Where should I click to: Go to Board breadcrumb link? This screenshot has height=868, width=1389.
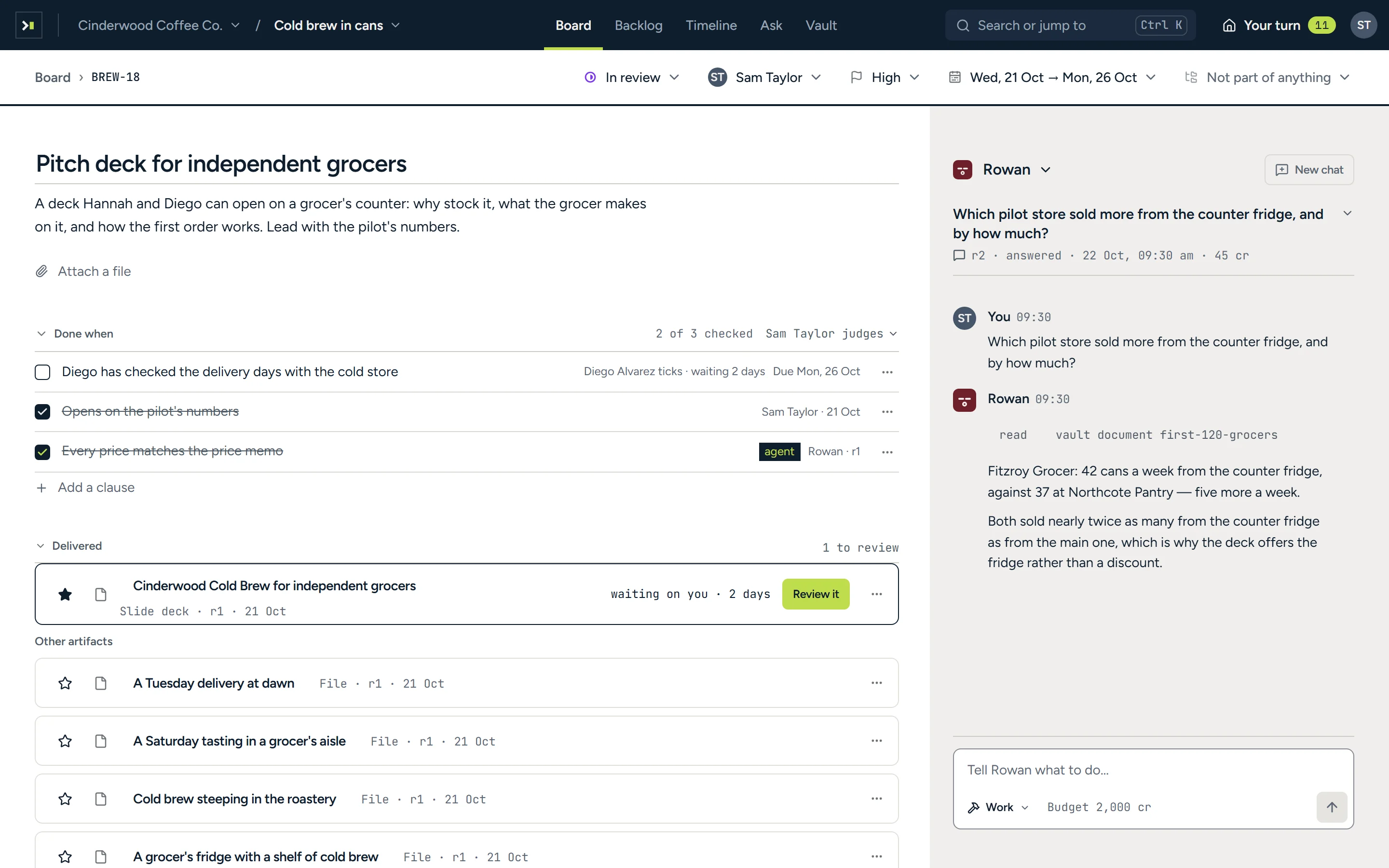click(x=52, y=77)
